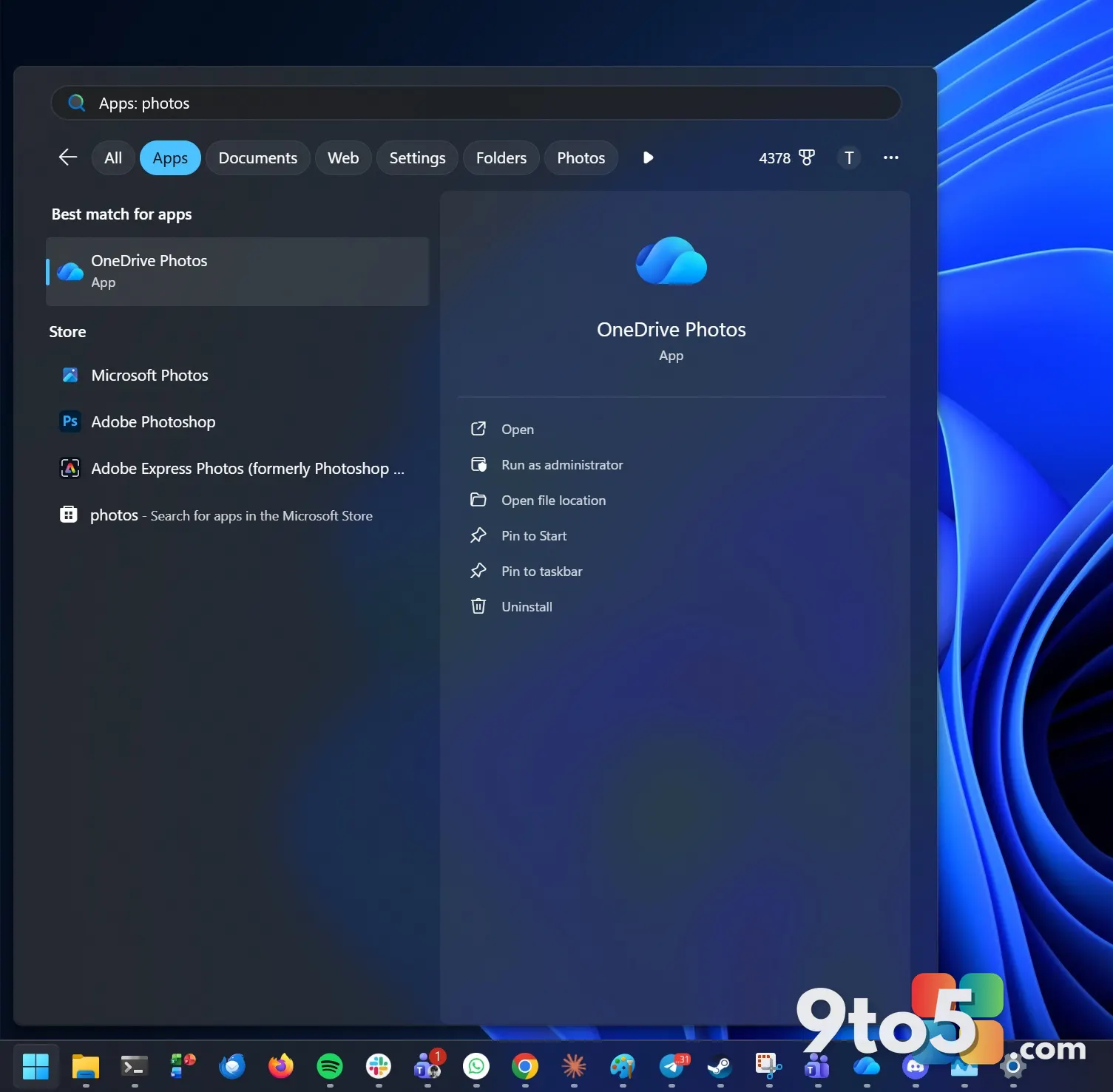The image size is (1113, 1092).
Task: Open the orange starburst app in the taskbar
Action: pyautogui.click(x=574, y=1066)
